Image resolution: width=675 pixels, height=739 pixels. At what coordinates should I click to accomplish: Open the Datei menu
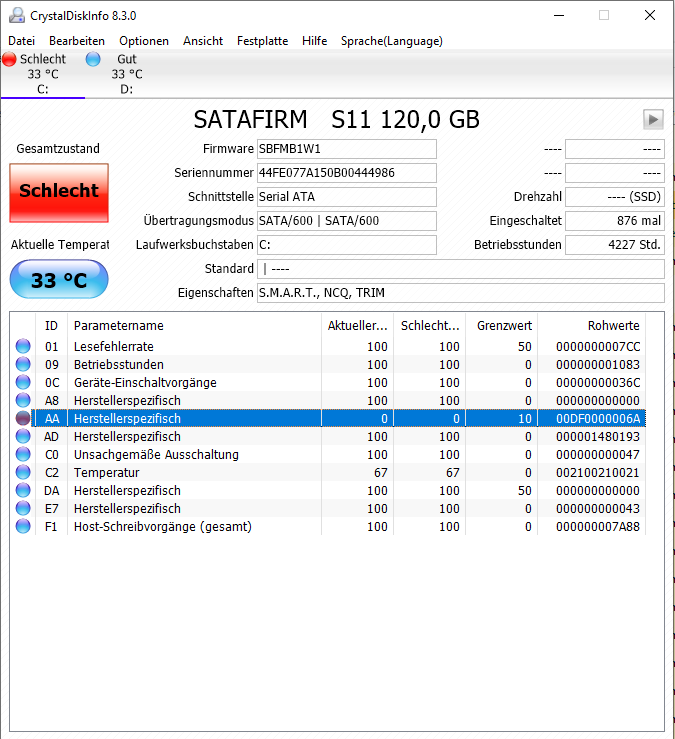[x=22, y=41]
